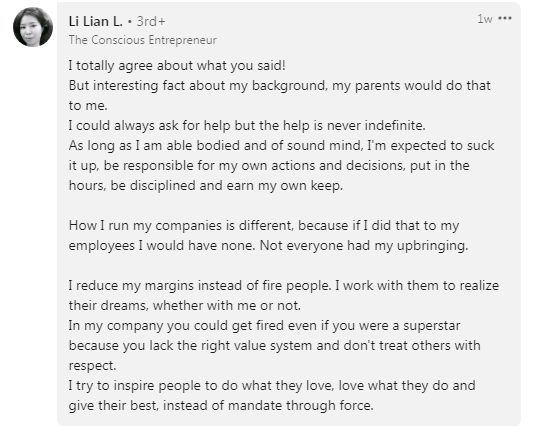
Task: Click the single word 'respect.' line
Action: coord(92,365)
